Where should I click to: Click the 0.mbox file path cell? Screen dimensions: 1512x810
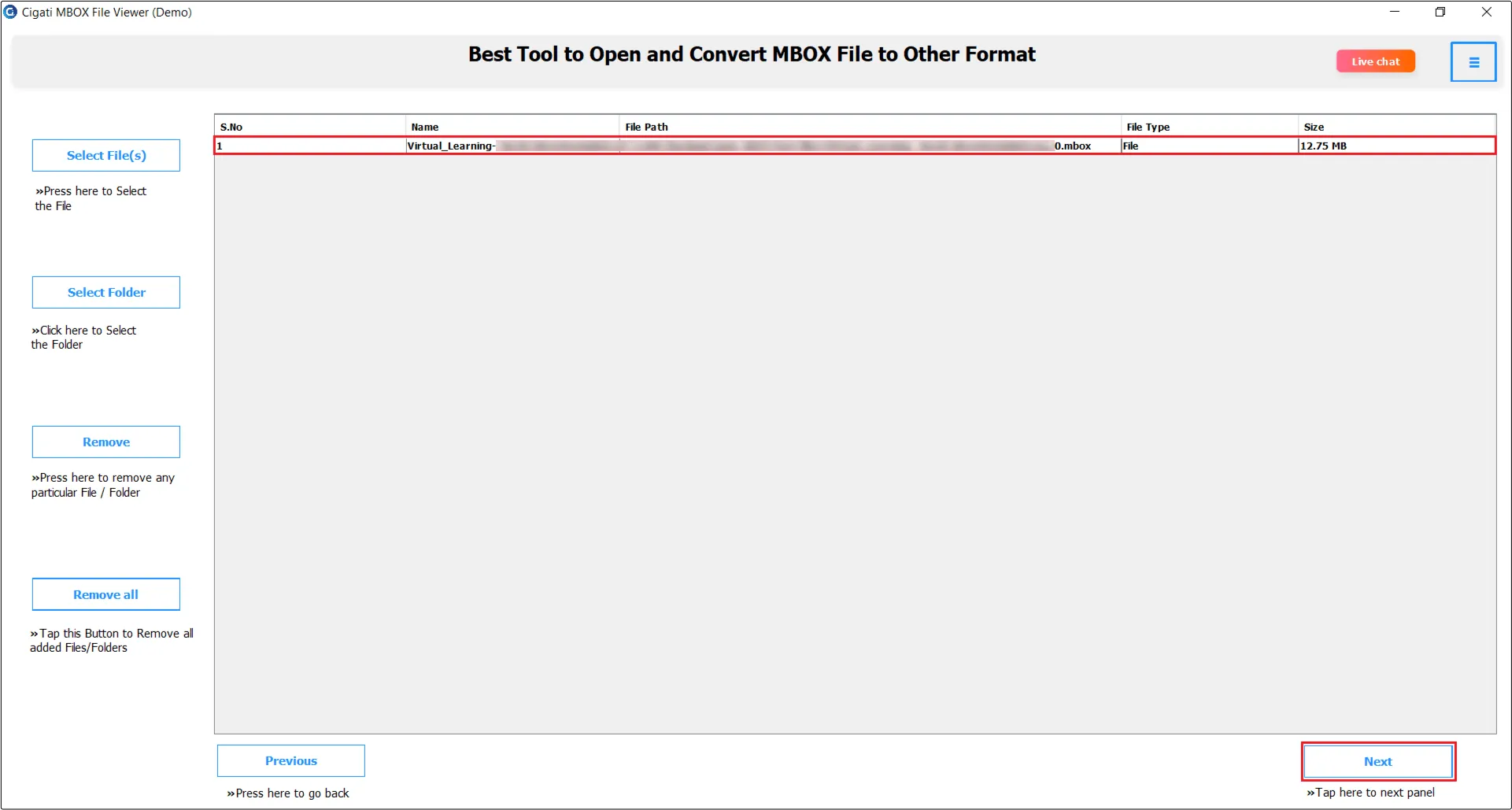coord(871,146)
